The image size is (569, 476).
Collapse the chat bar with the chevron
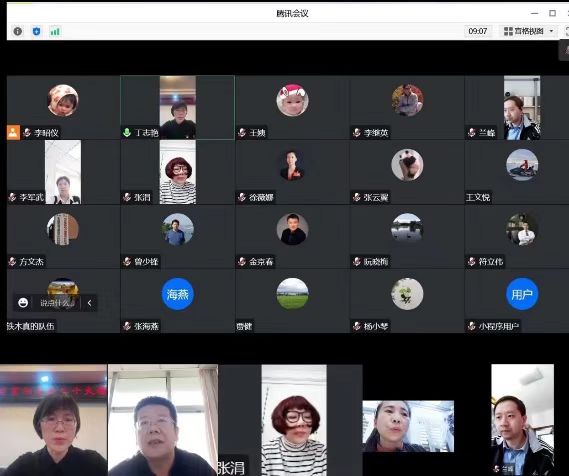point(90,303)
